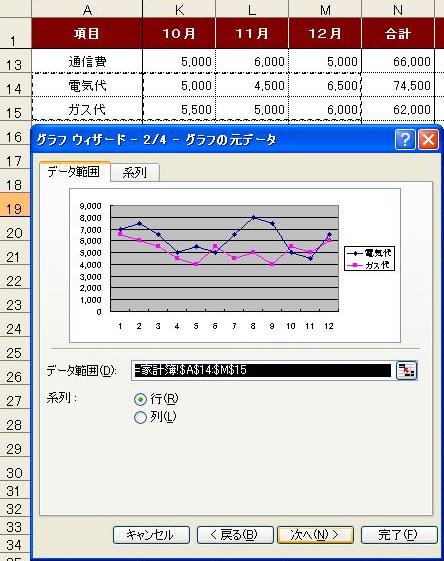Click the range selector icon beside データ範囲 field
This screenshot has height=561, width=444.
pyautogui.click(x=407, y=370)
